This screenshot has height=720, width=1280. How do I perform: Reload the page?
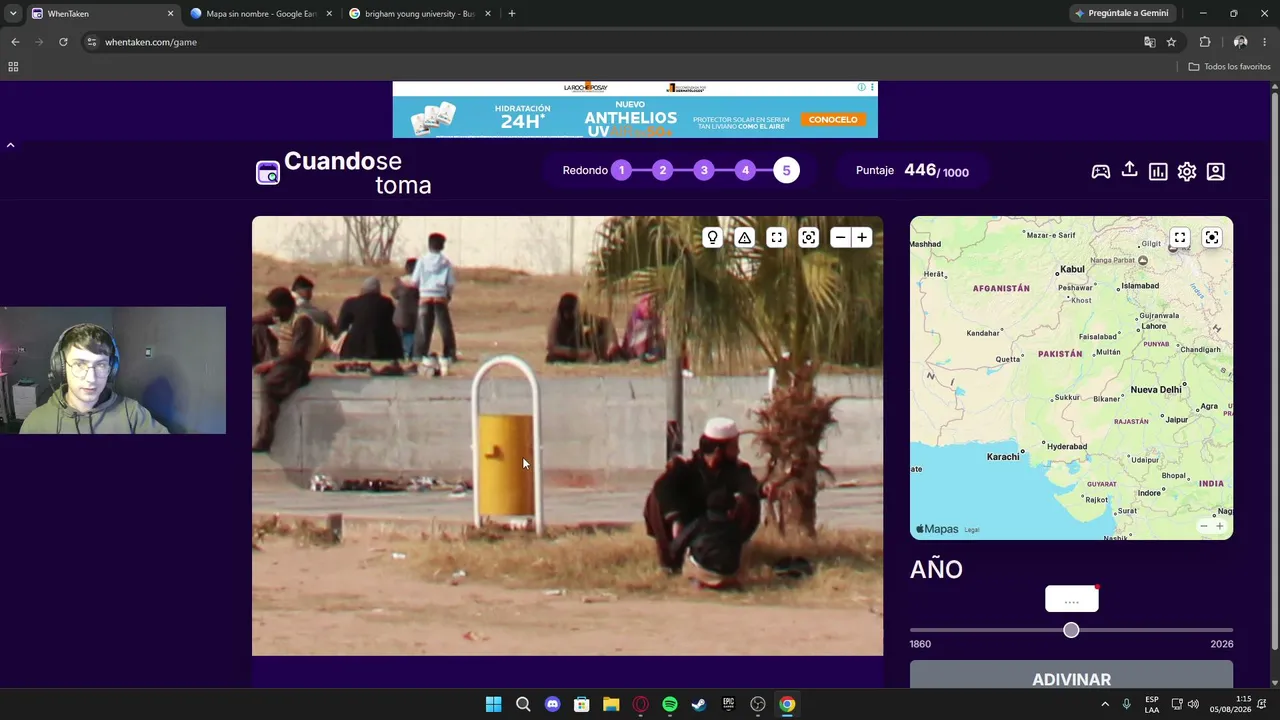(x=63, y=42)
